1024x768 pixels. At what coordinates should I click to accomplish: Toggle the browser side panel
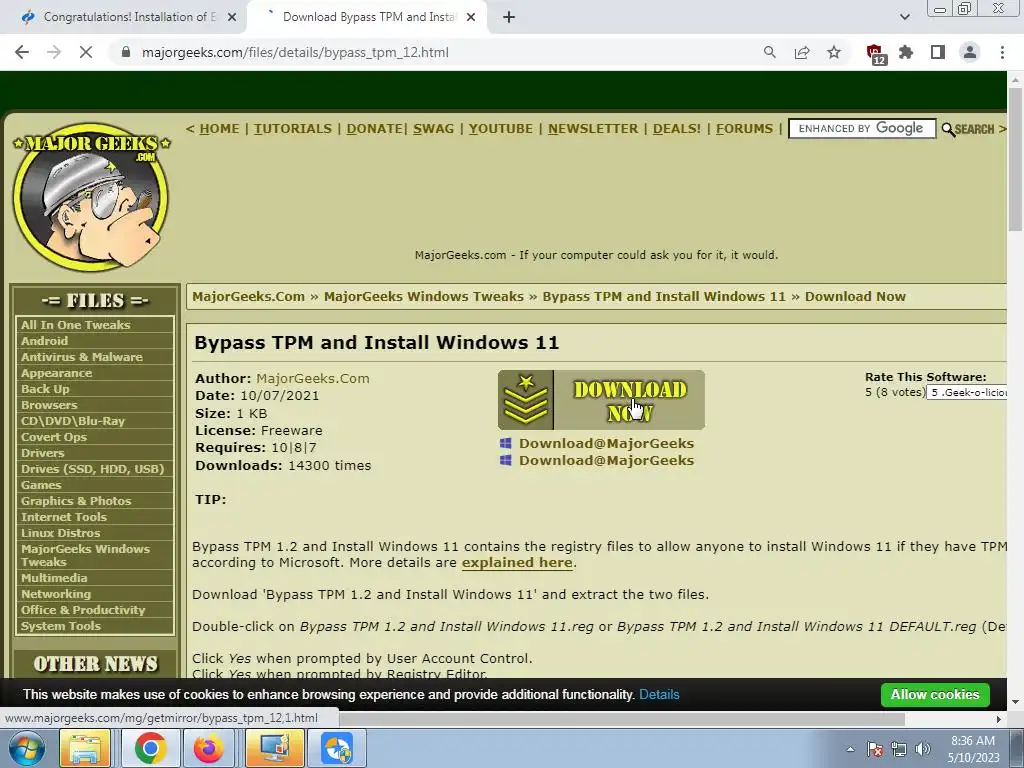[x=938, y=52]
